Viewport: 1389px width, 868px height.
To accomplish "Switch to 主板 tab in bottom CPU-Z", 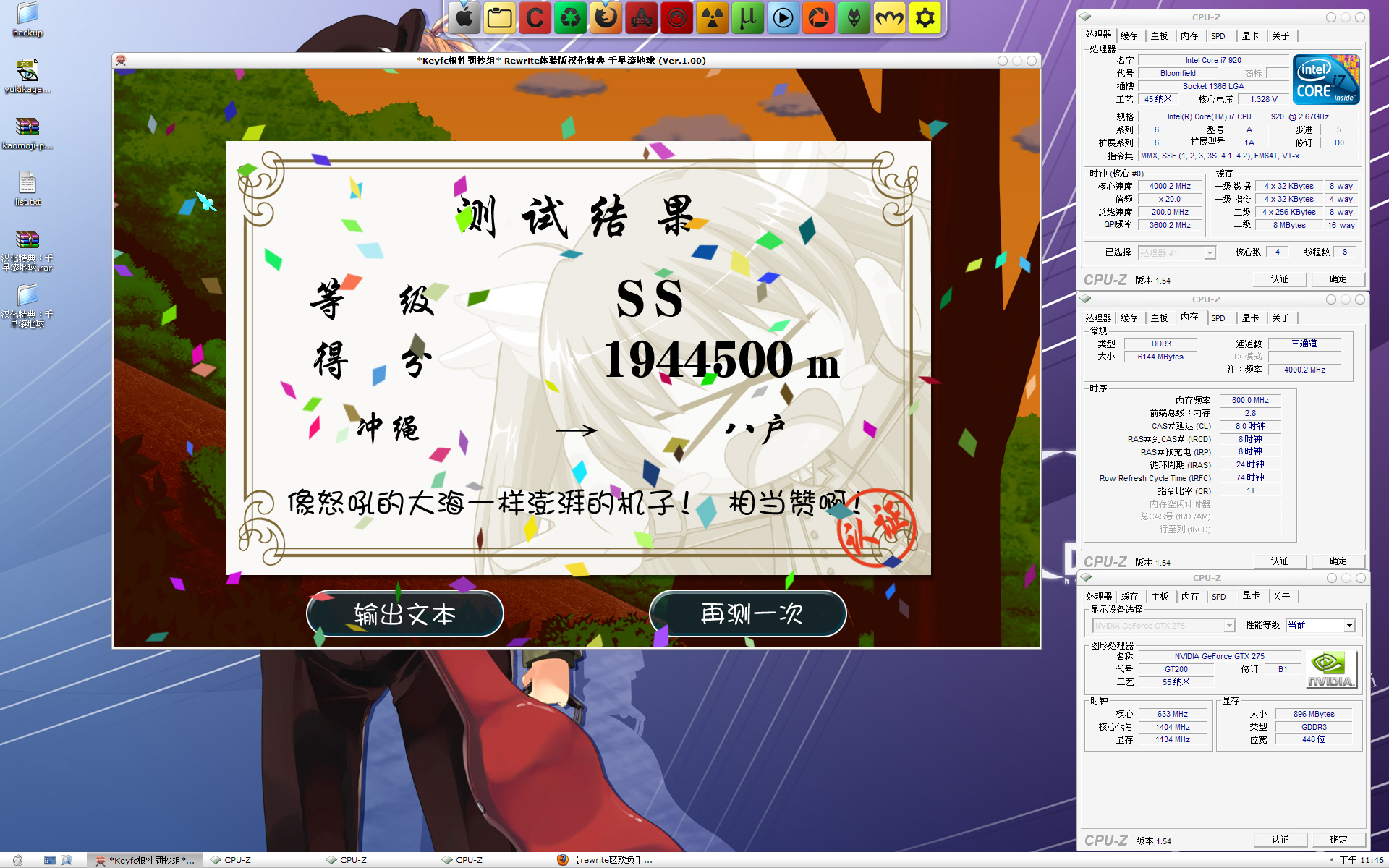I will tap(1160, 596).
